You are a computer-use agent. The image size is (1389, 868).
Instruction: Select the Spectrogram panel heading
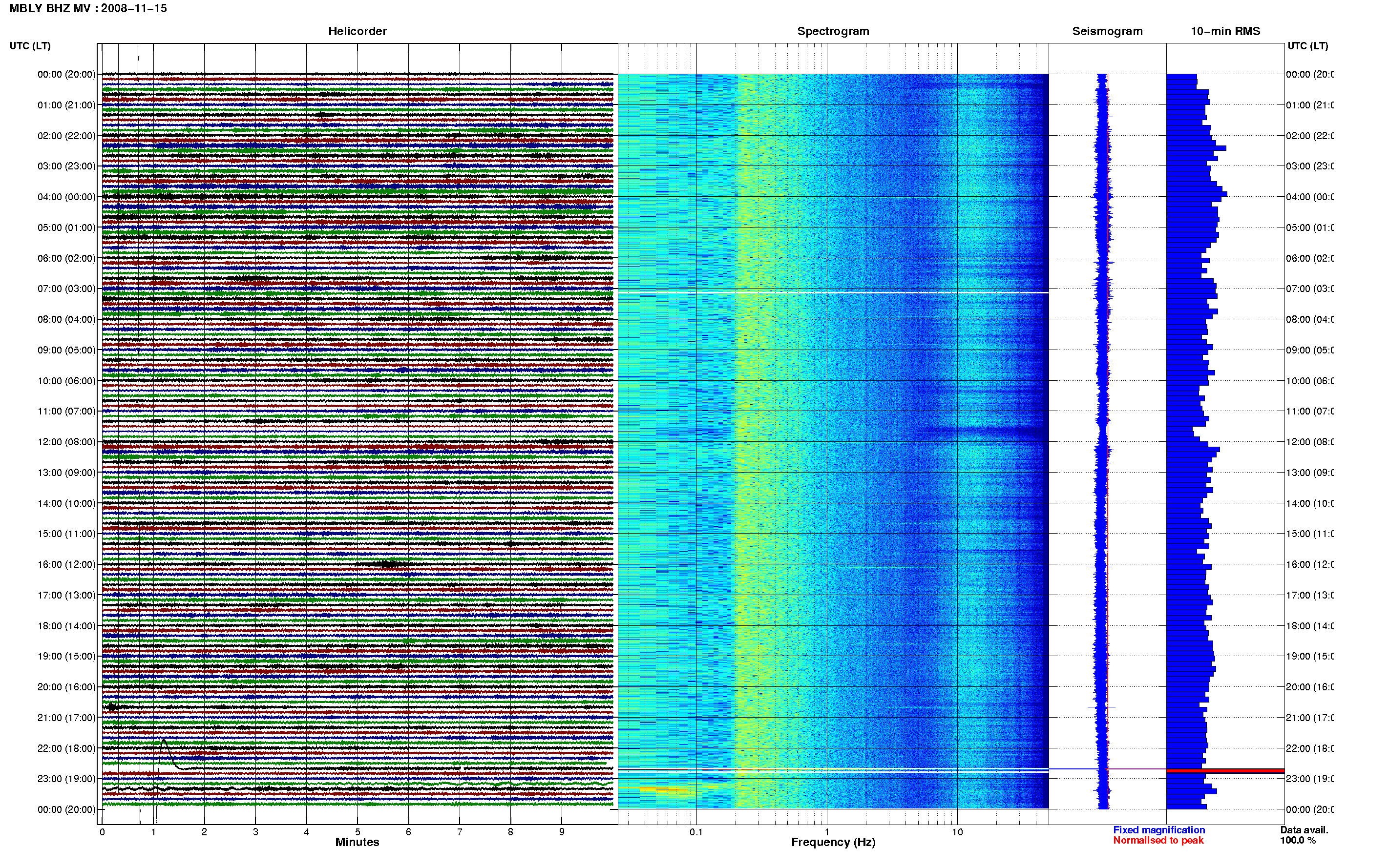[833, 32]
